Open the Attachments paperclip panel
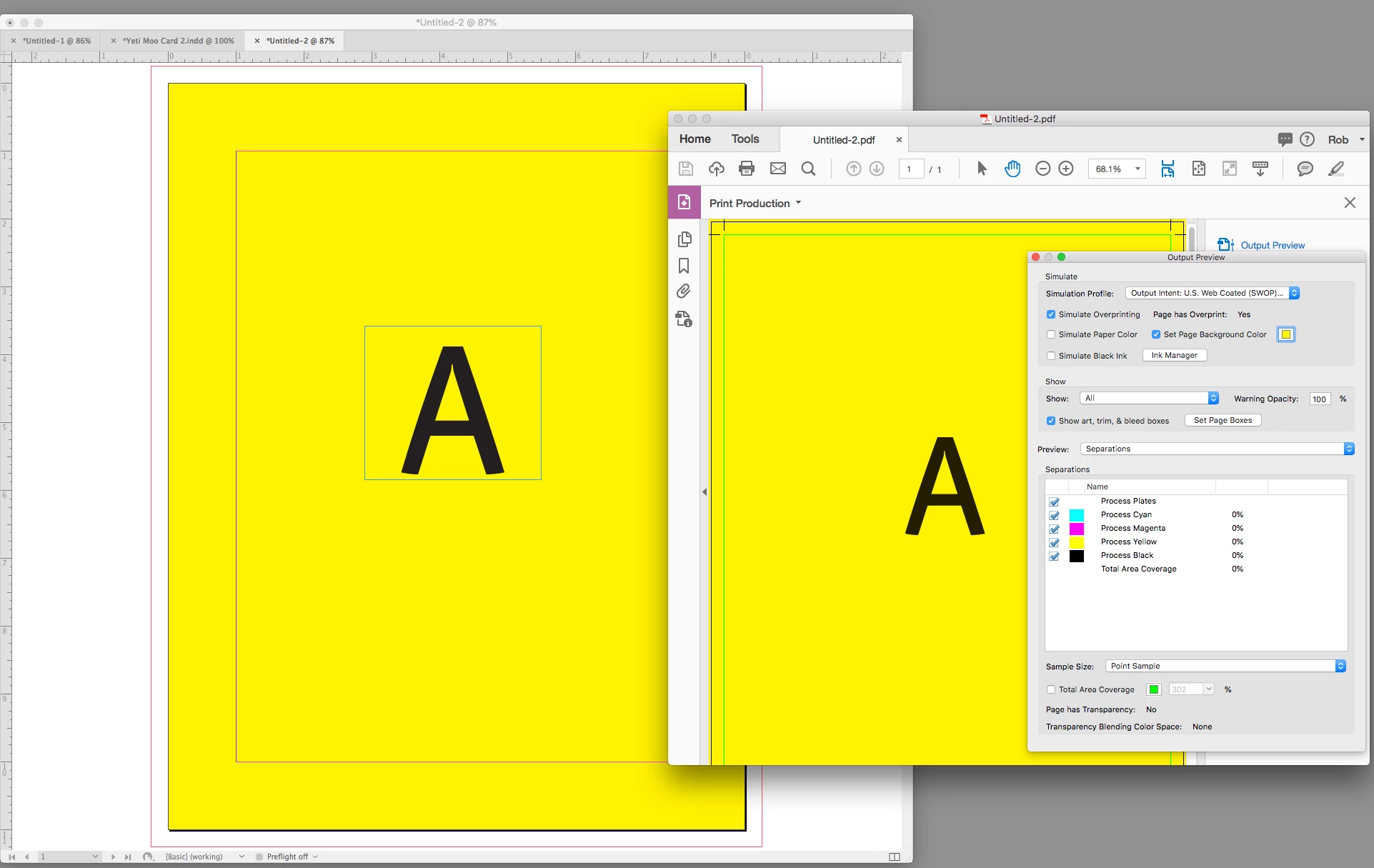The width and height of the screenshot is (1374, 868). pos(684,291)
